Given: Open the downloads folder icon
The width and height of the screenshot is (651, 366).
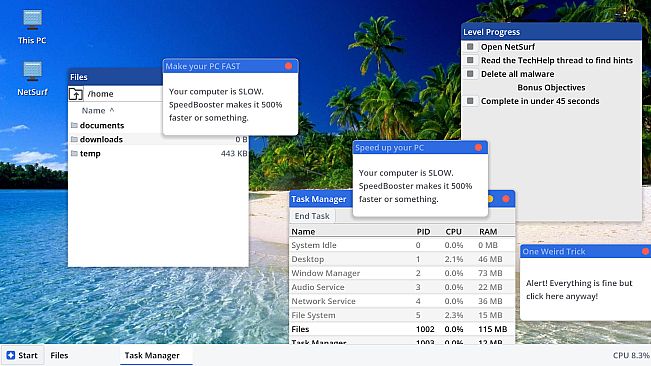Looking at the screenshot, I should click(74, 139).
